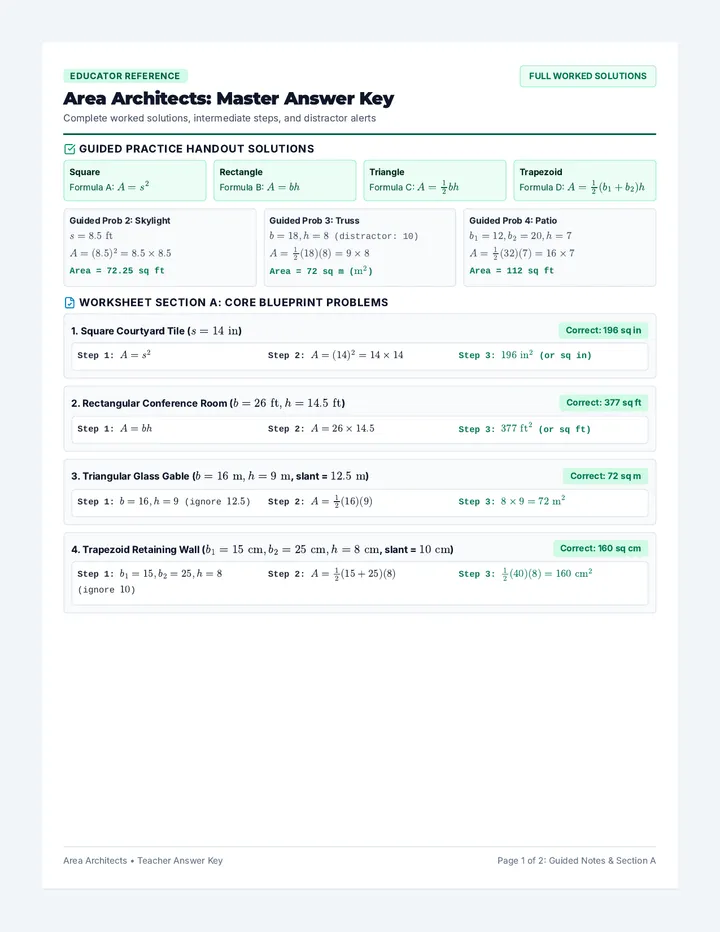Click the Correct: 196 sq in badge
Viewport: 720px width, 932px height.
point(603,330)
